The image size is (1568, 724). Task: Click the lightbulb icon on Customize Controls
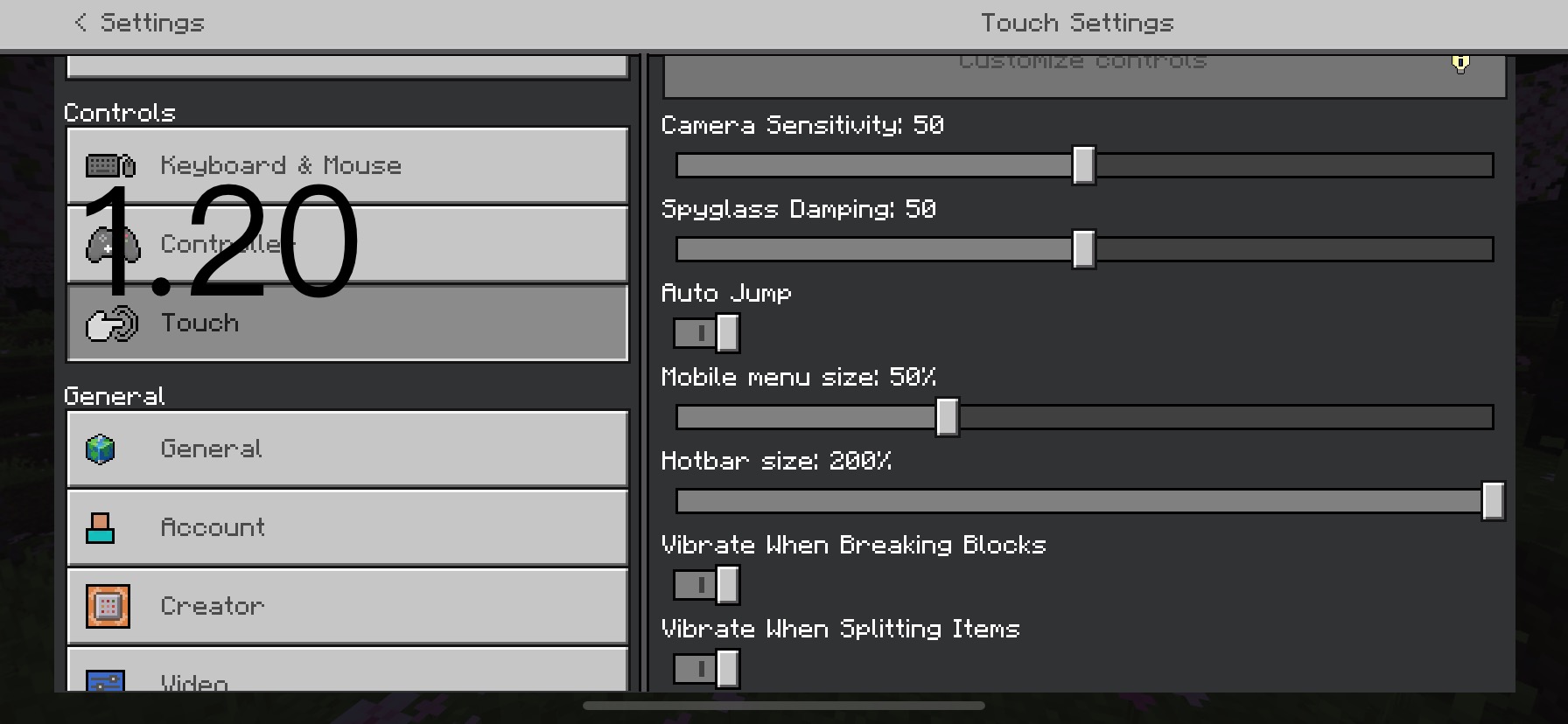[x=1460, y=63]
